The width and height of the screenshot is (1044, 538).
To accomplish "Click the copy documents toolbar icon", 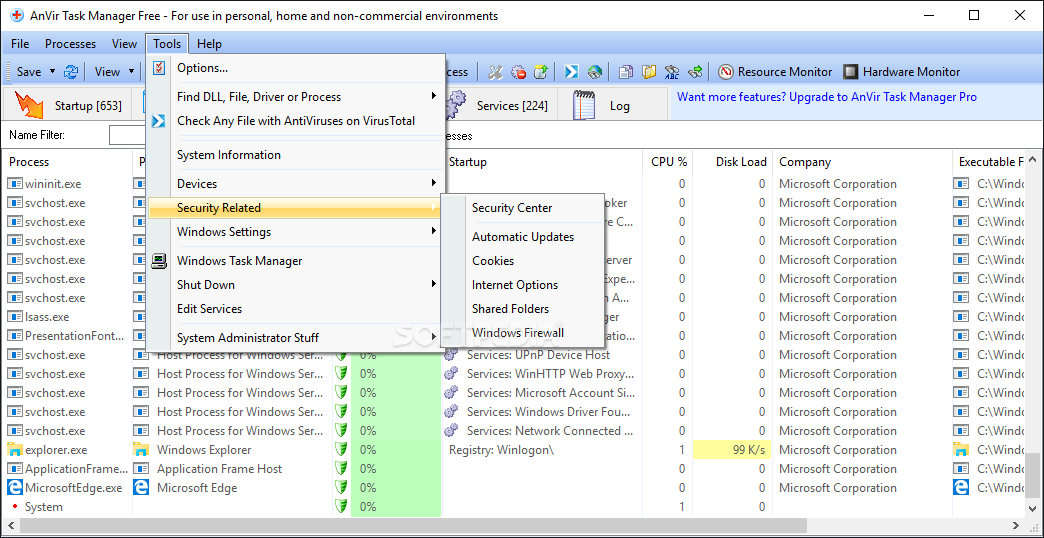I will (626, 72).
